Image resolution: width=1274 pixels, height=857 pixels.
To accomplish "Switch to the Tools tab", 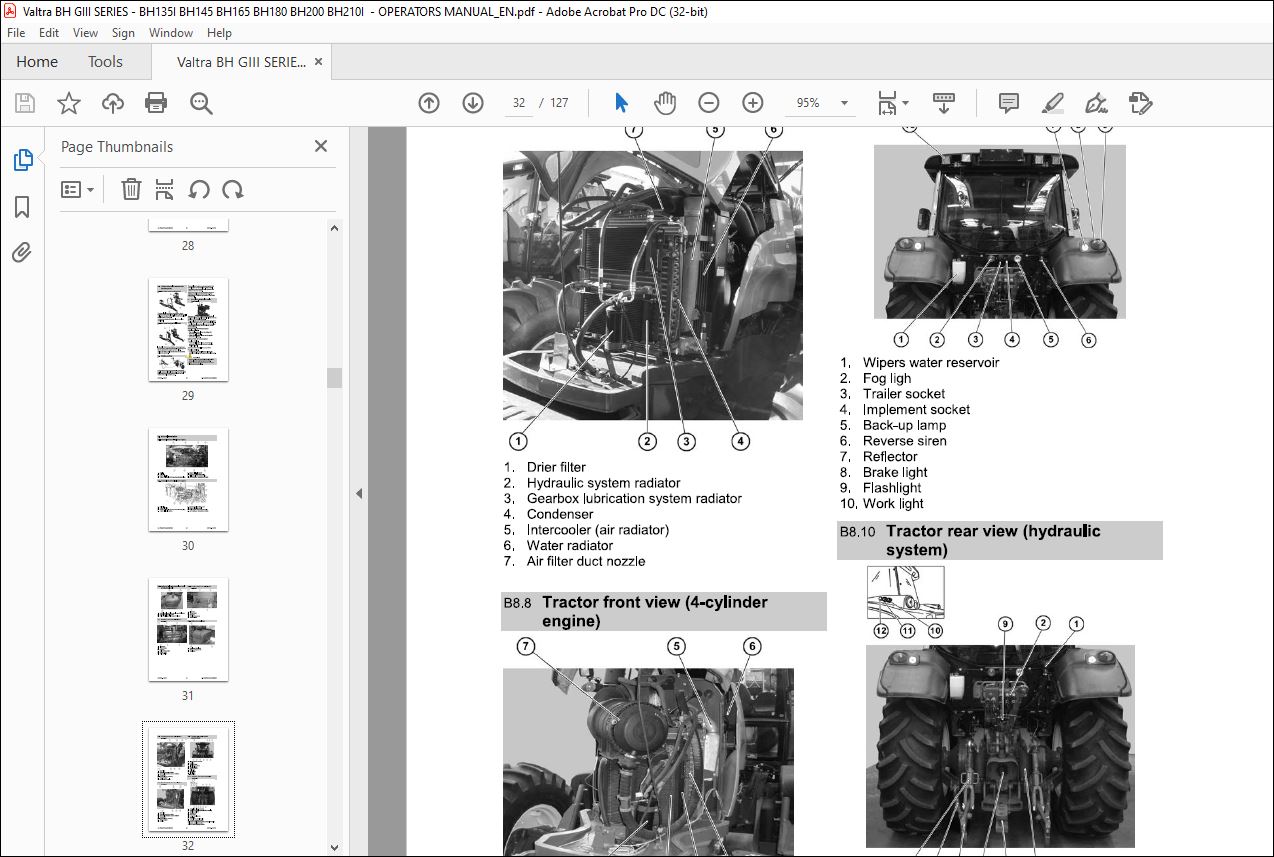I will 105,62.
